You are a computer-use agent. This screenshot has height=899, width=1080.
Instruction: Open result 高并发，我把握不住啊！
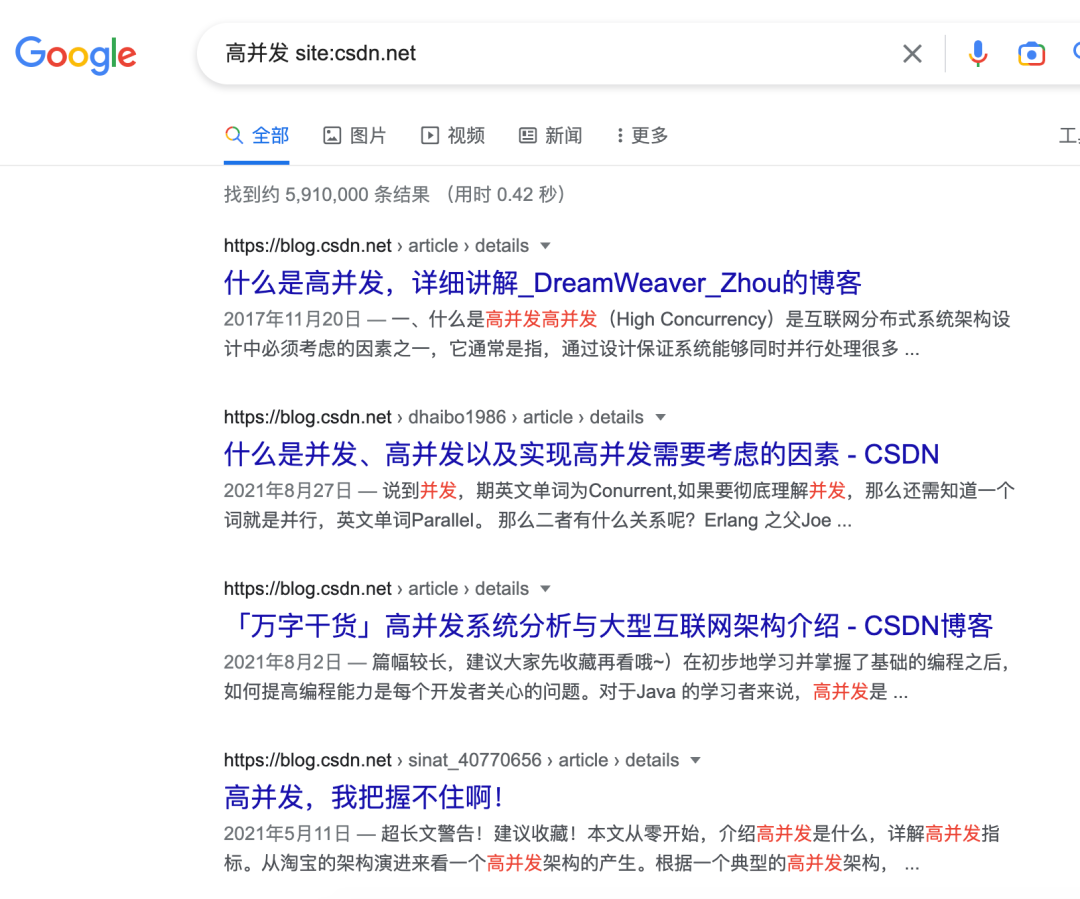[x=365, y=798]
